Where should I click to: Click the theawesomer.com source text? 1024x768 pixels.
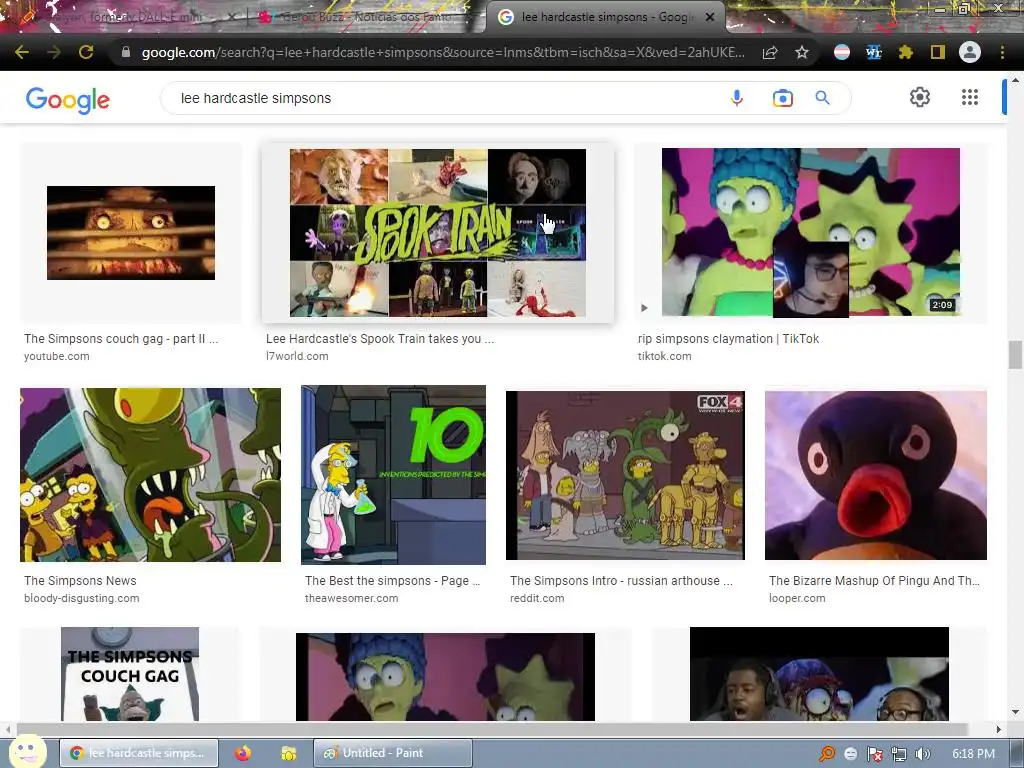351,598
